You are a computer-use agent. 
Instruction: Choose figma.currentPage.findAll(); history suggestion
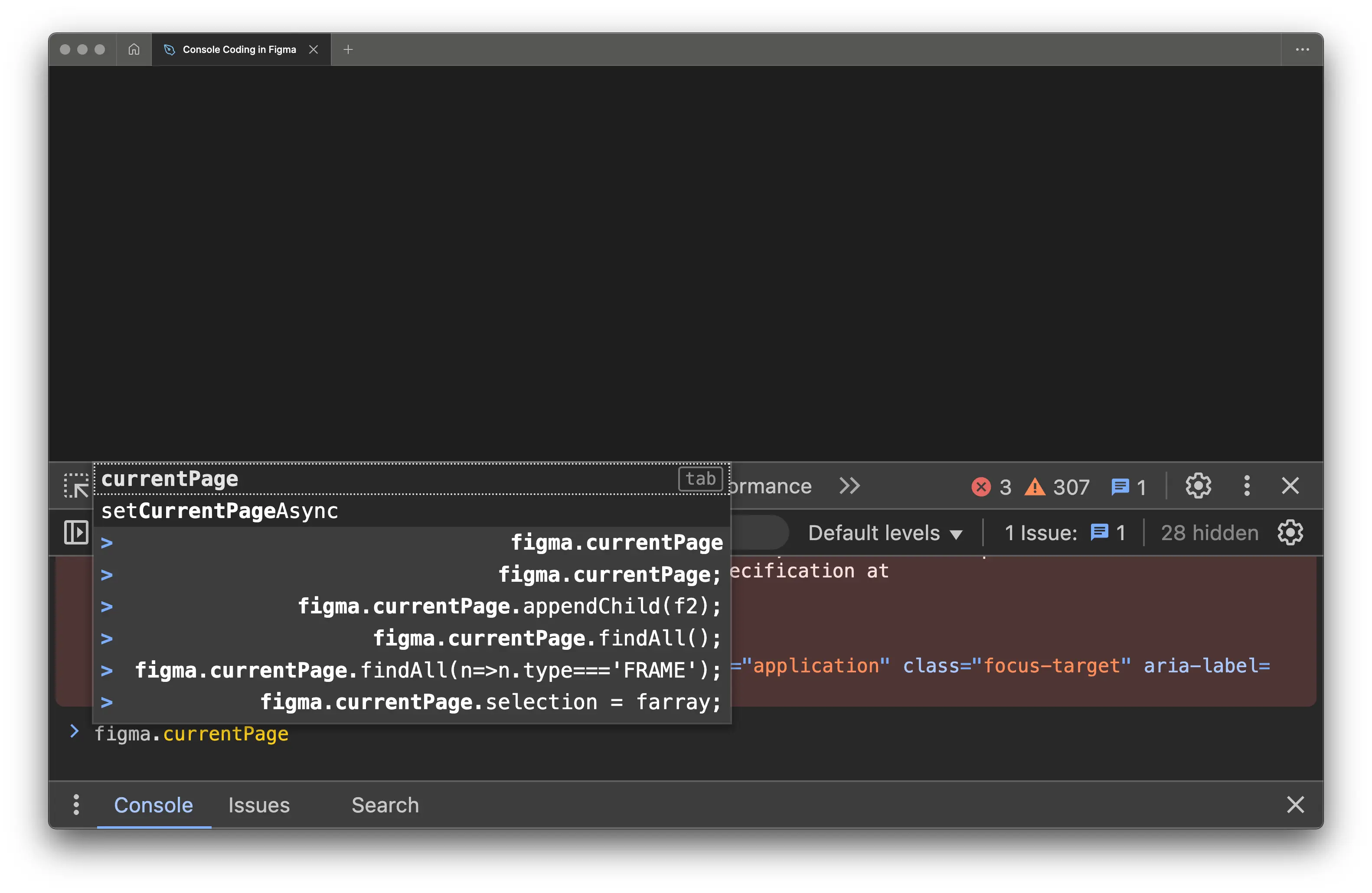click(x=546, y=639)
